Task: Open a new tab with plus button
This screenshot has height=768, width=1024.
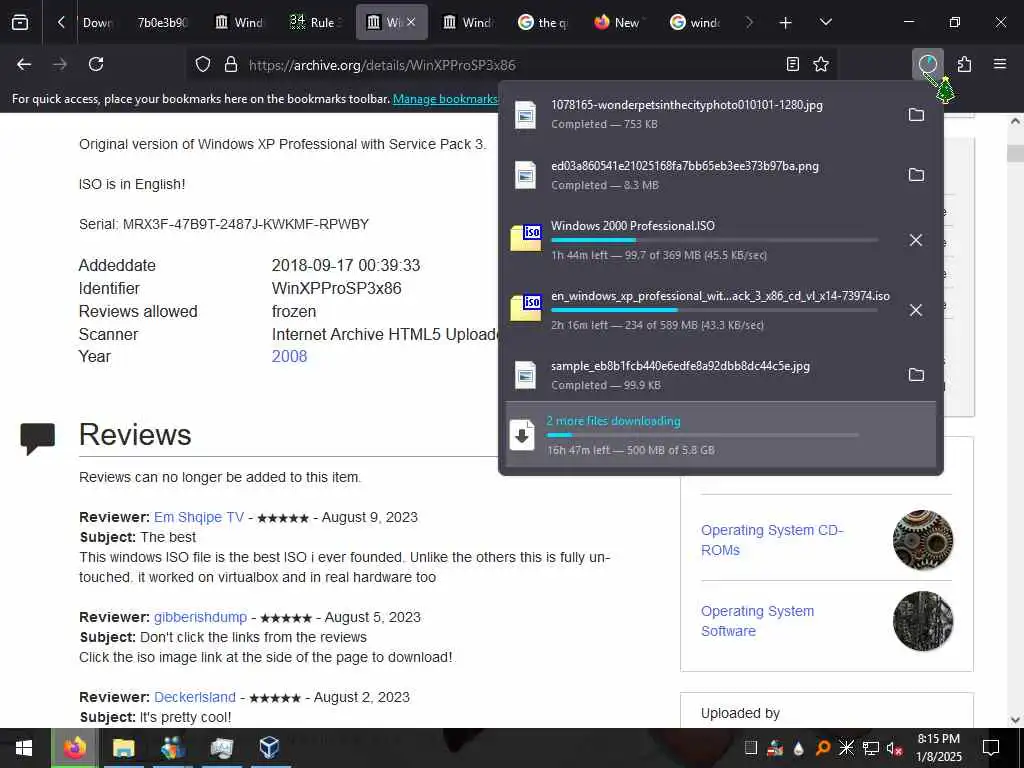Action: click(x=785, y=22)
